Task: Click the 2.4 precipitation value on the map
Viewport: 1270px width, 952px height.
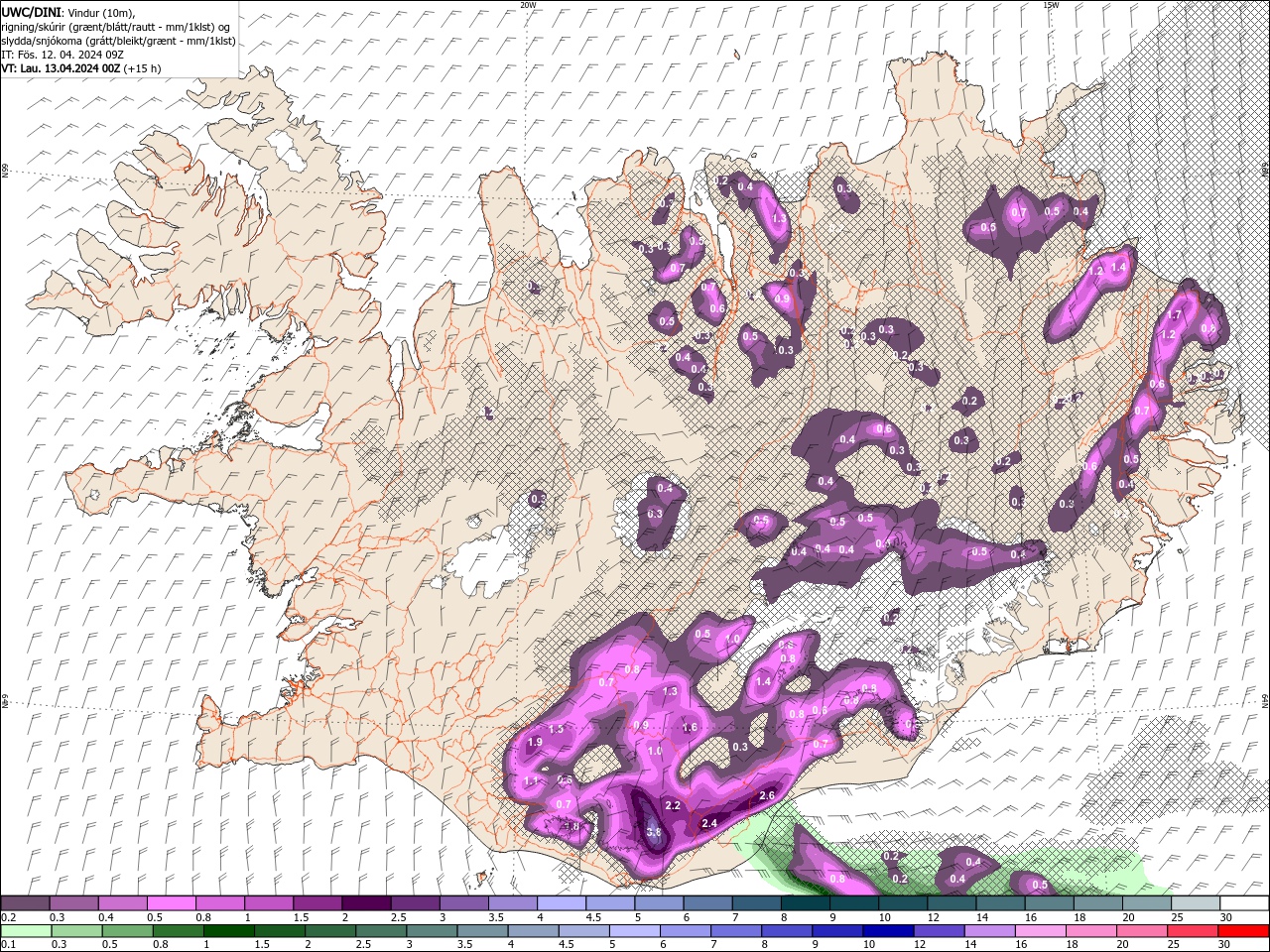Action: click(709, 823)
